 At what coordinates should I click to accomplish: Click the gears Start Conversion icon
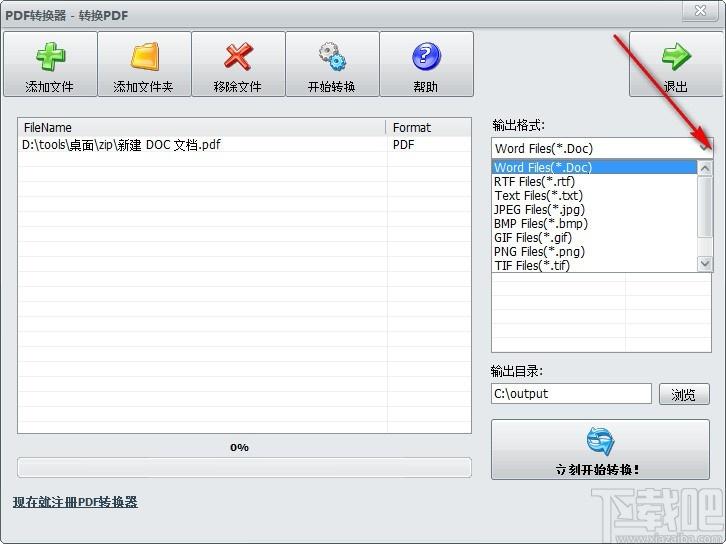332,56
